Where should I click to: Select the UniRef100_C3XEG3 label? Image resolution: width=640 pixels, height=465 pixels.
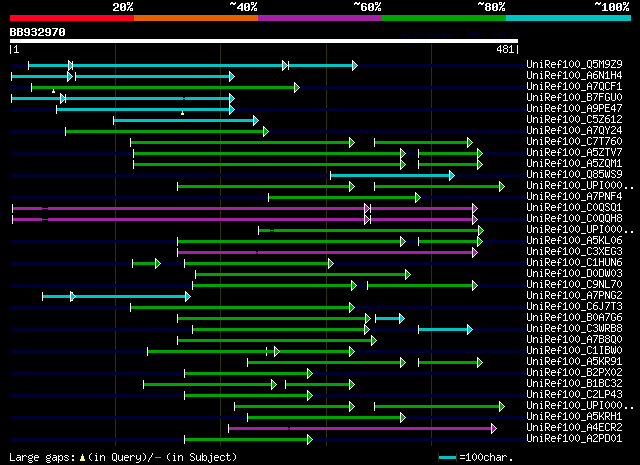click(574, 251)
